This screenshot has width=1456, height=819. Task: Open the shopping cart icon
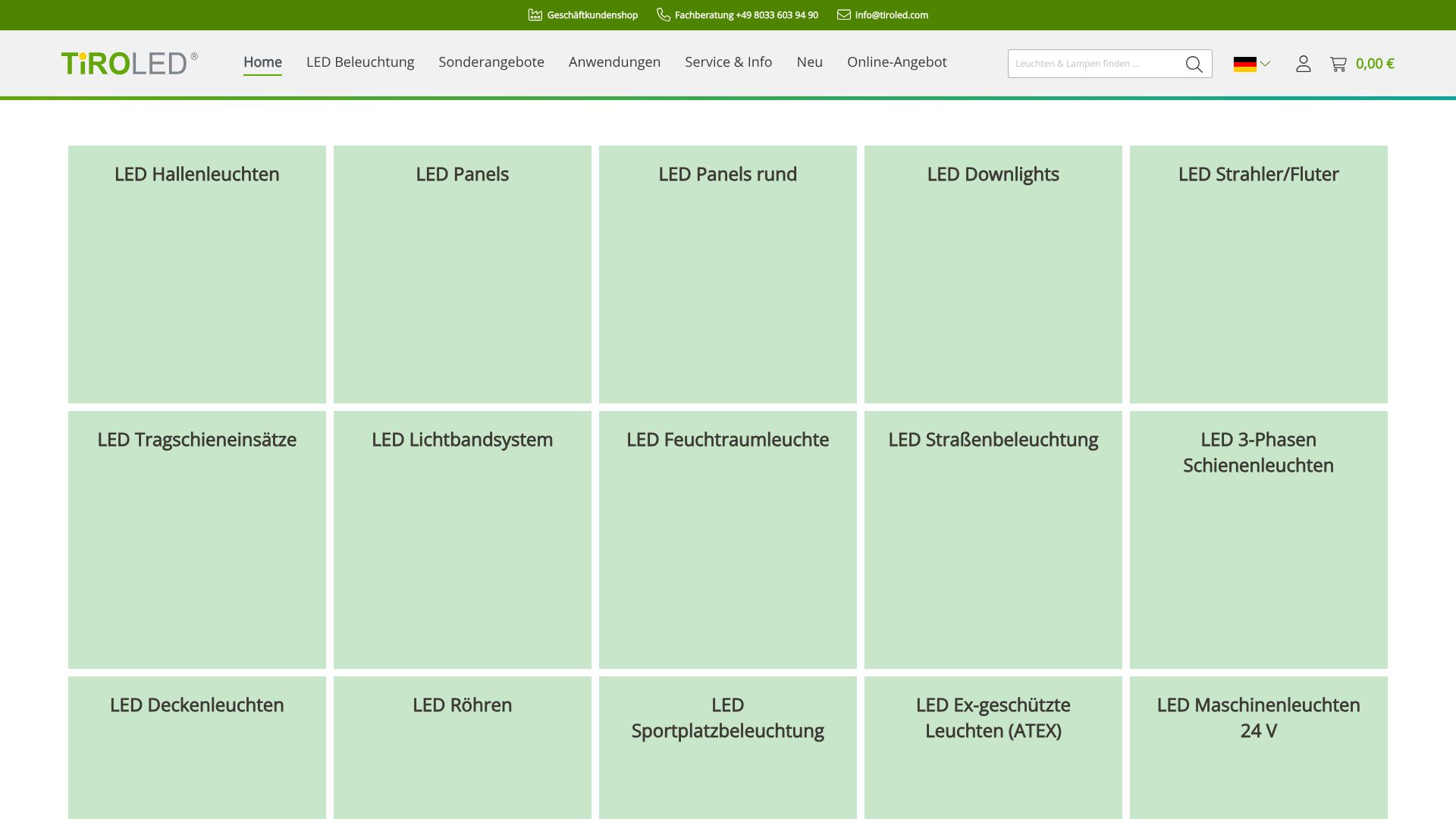1338,64
